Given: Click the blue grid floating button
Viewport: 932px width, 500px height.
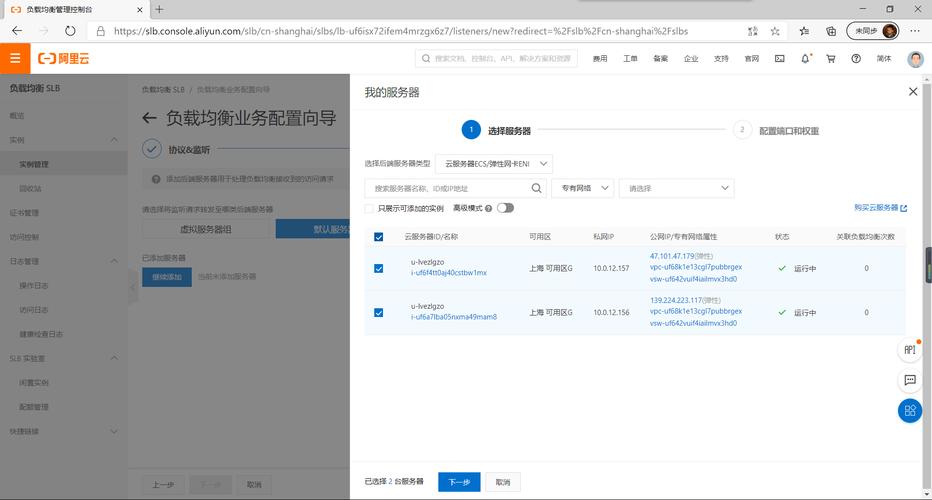Looking at the screenshot, I should coord(909,411).
